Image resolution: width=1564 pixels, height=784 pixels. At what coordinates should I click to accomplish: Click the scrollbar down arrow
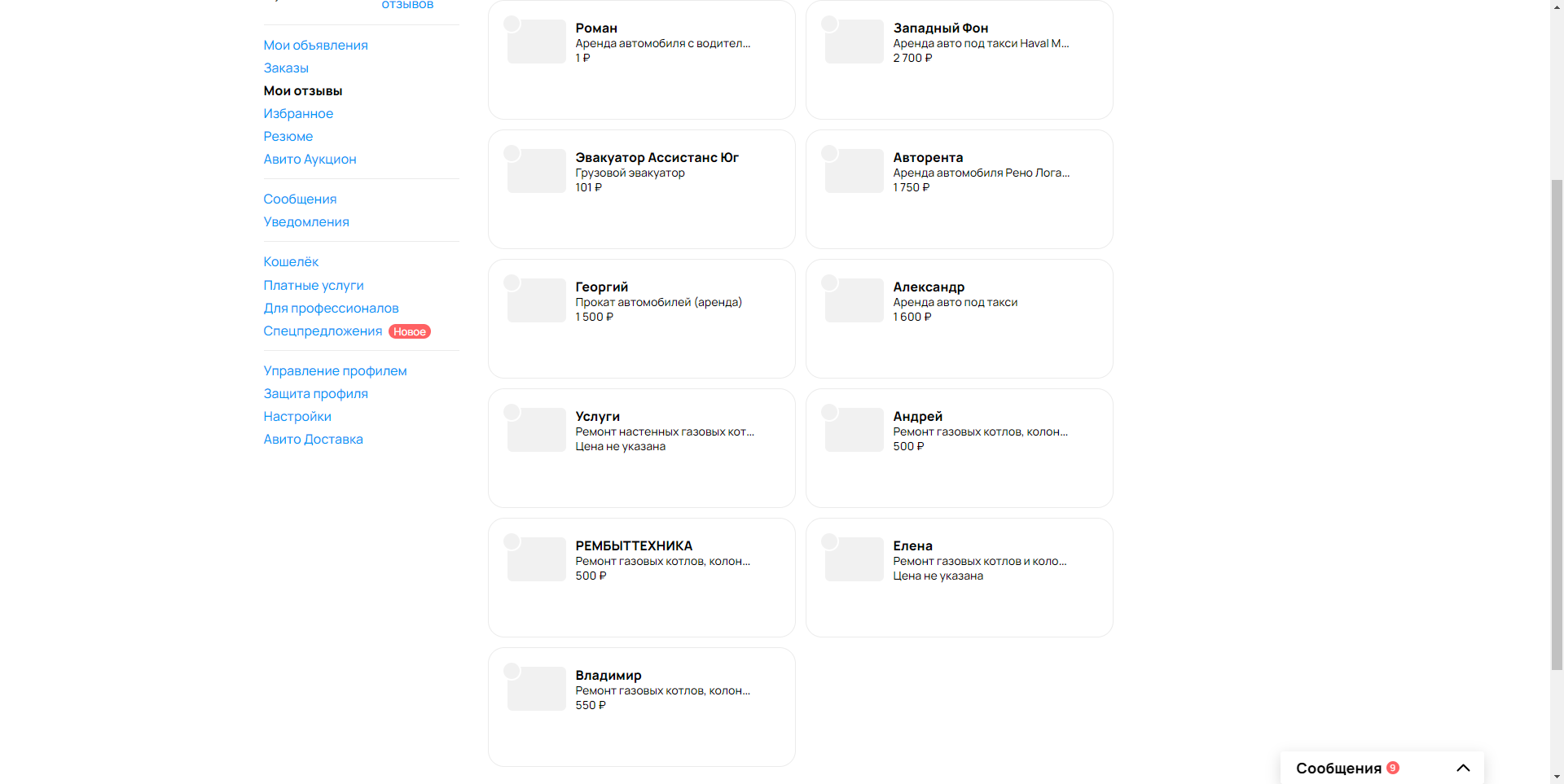pos(1557,777)
